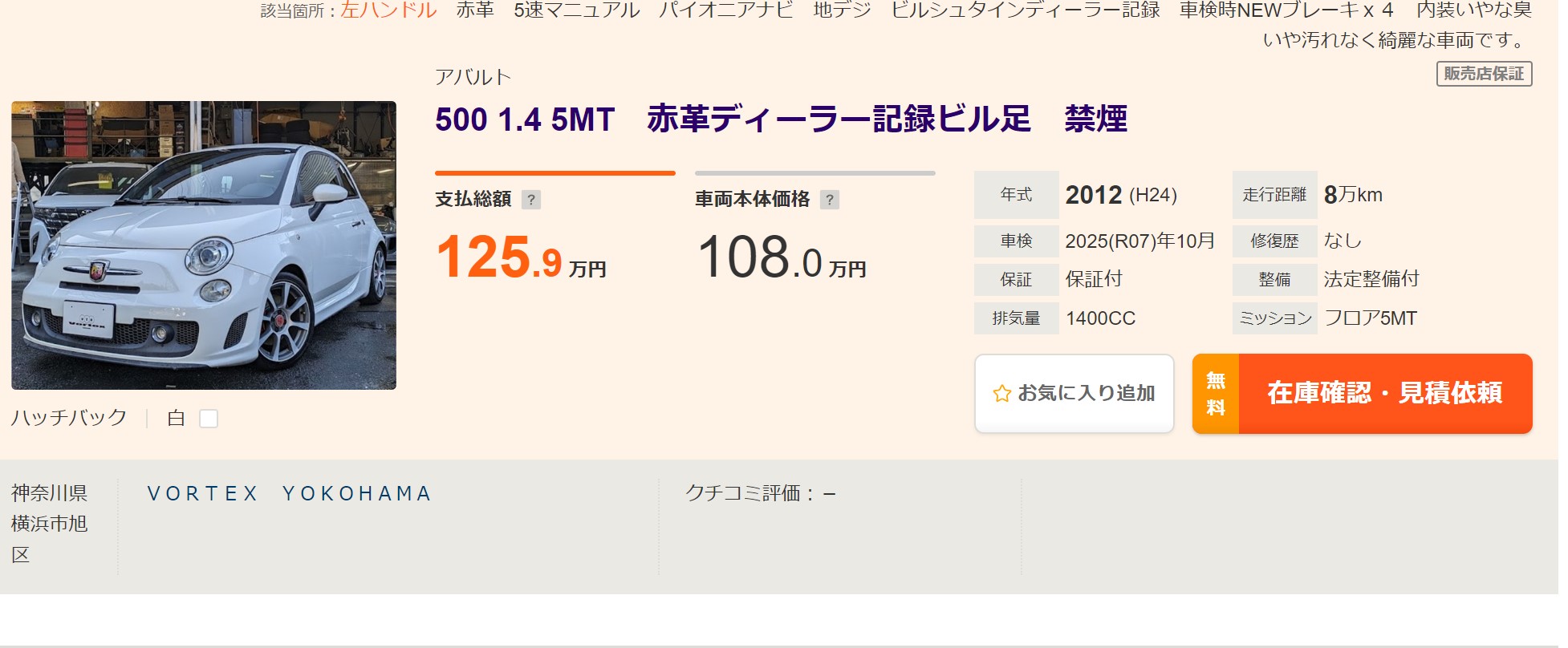Click the 無料 tag on the orange button
Image resolution: width=1568 pixels, height=648 pixels.
coord(1216,394)
